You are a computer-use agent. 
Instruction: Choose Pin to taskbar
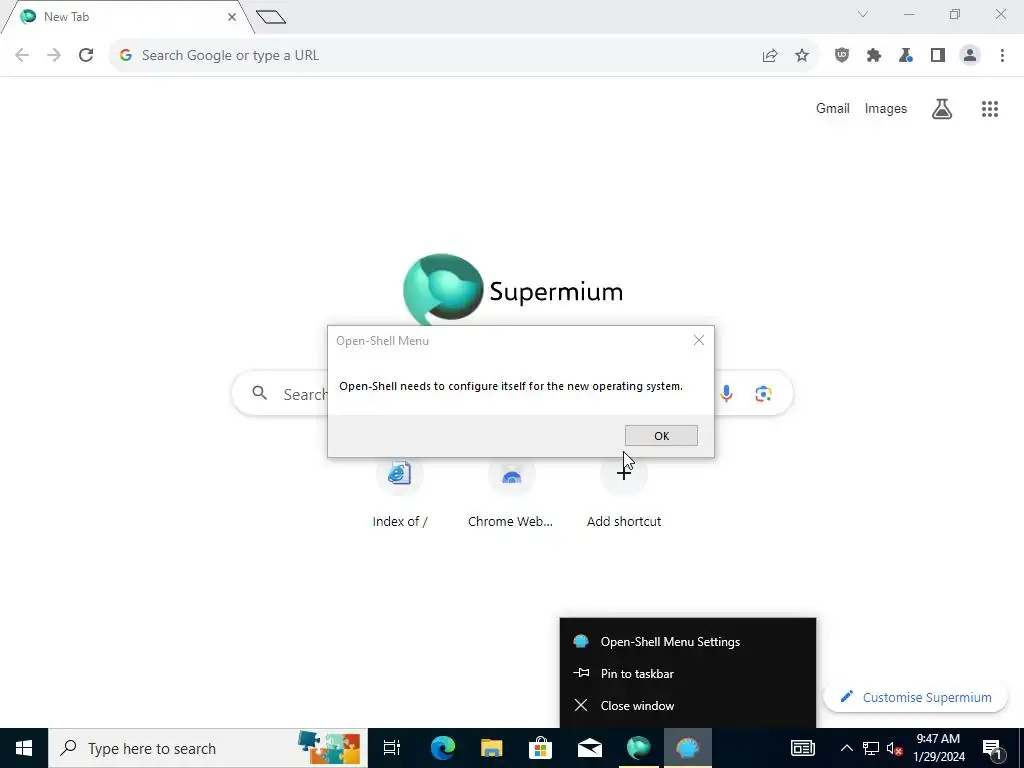coord(688,673)
